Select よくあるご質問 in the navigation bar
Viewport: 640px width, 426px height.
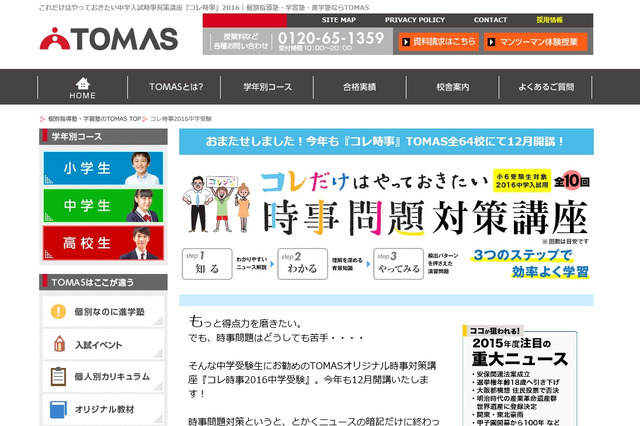pos(546,87)
